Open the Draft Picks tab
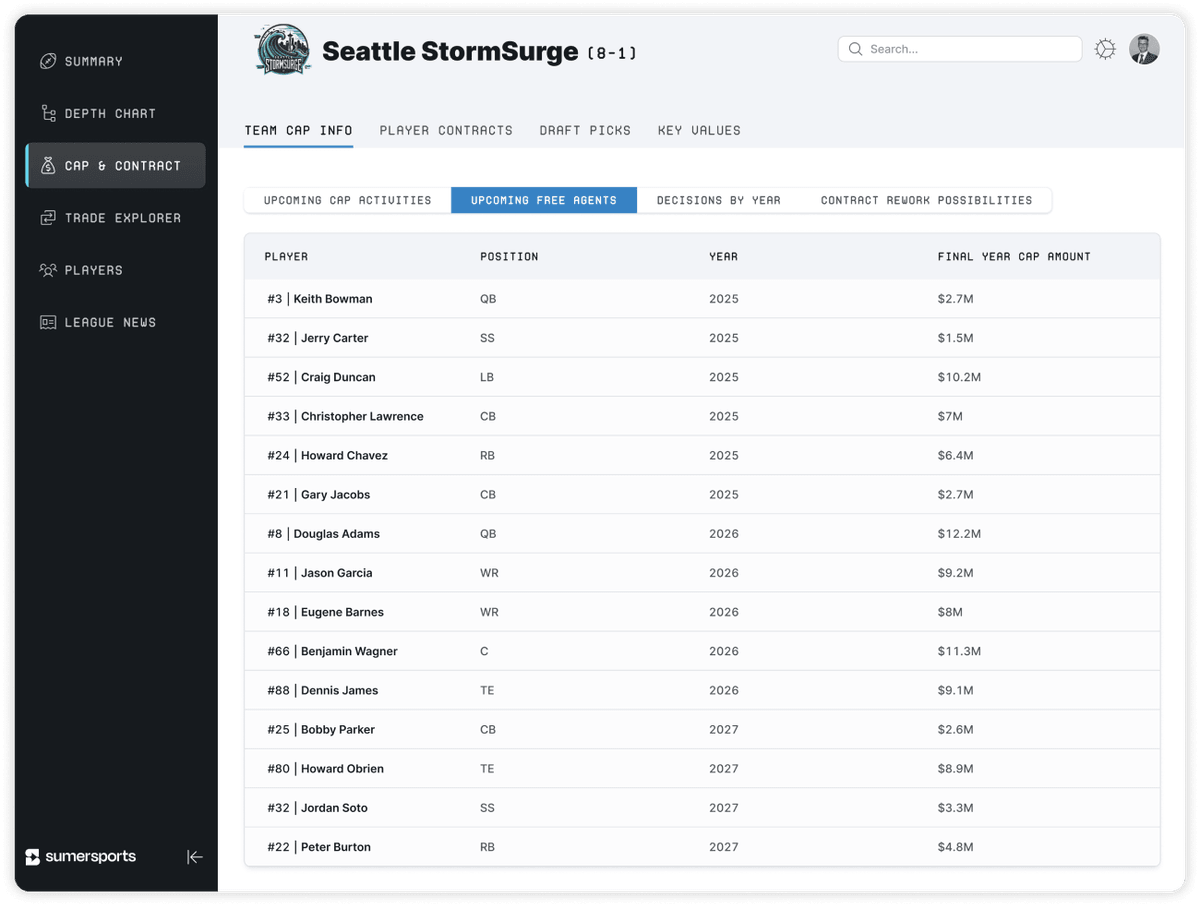The image size is (1200, 906). coord(585,130)
